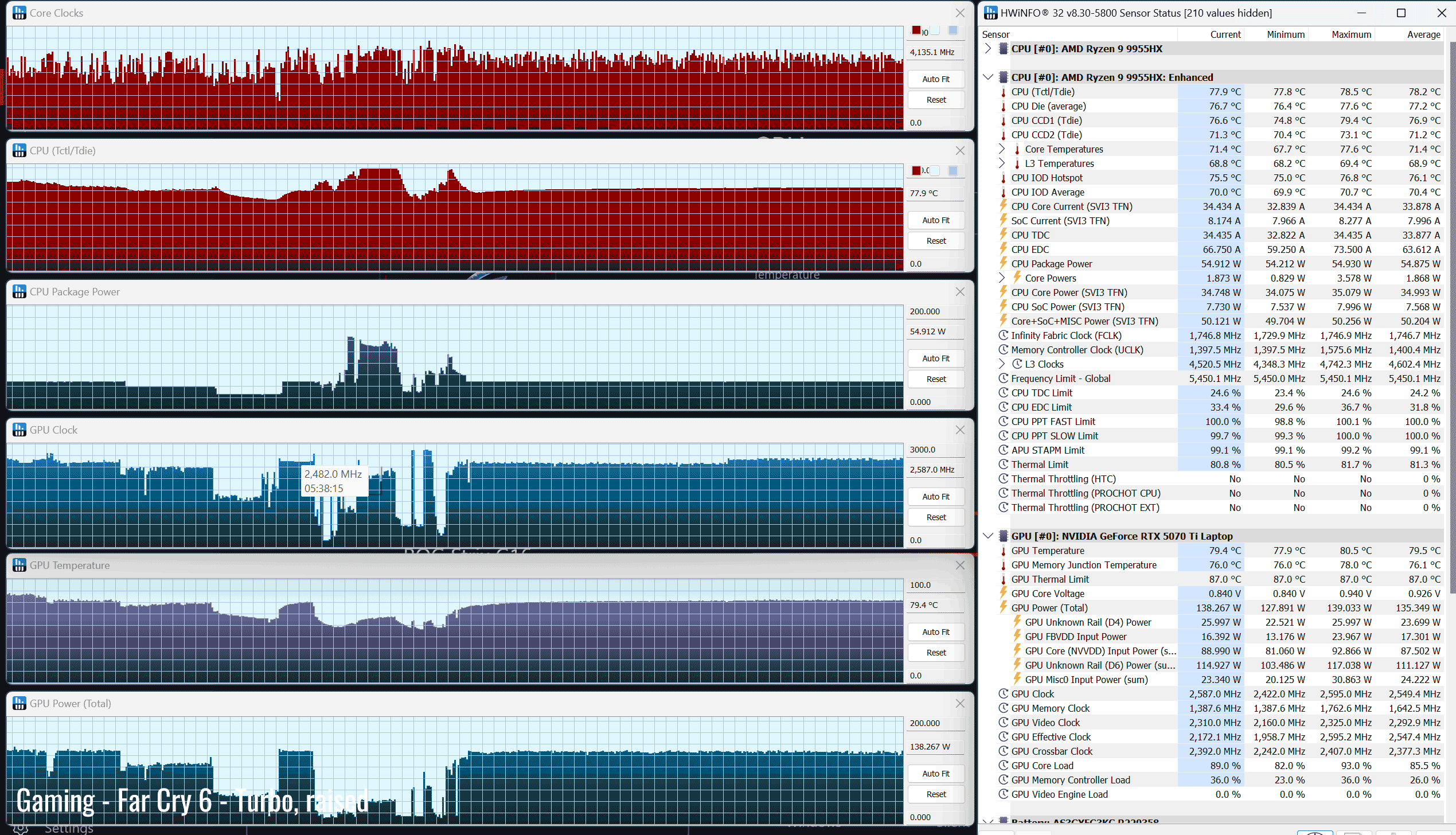Click the lightning icon next to CPU Package Power row
The height and width of the screenshot is (835, 1456).
tap(1003, 264)
